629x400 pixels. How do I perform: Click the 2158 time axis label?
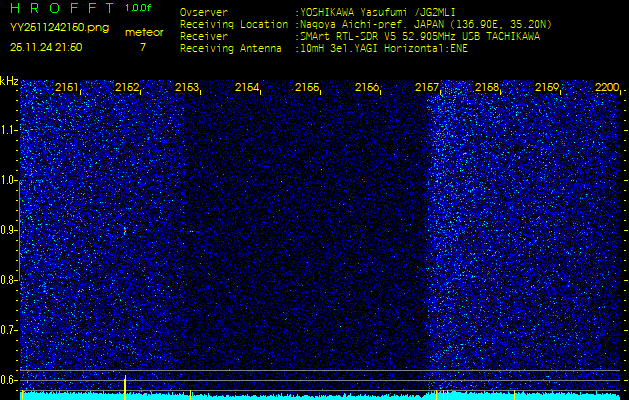[x=487, y=87]
